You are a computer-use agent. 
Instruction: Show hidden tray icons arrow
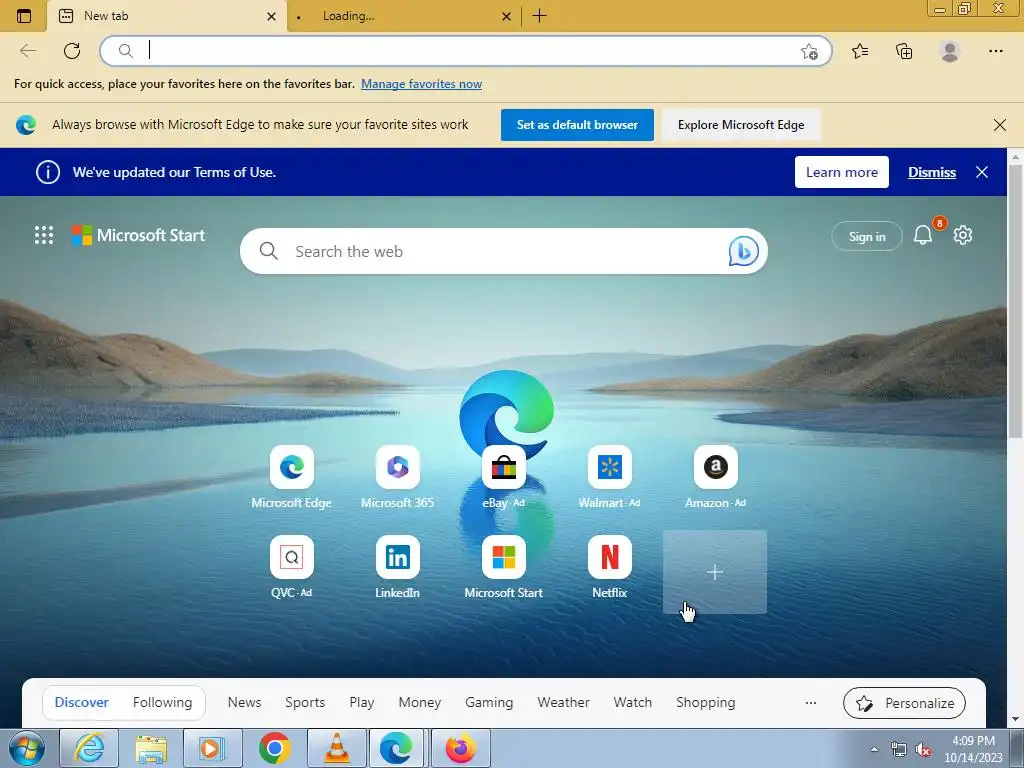point(874,749)
